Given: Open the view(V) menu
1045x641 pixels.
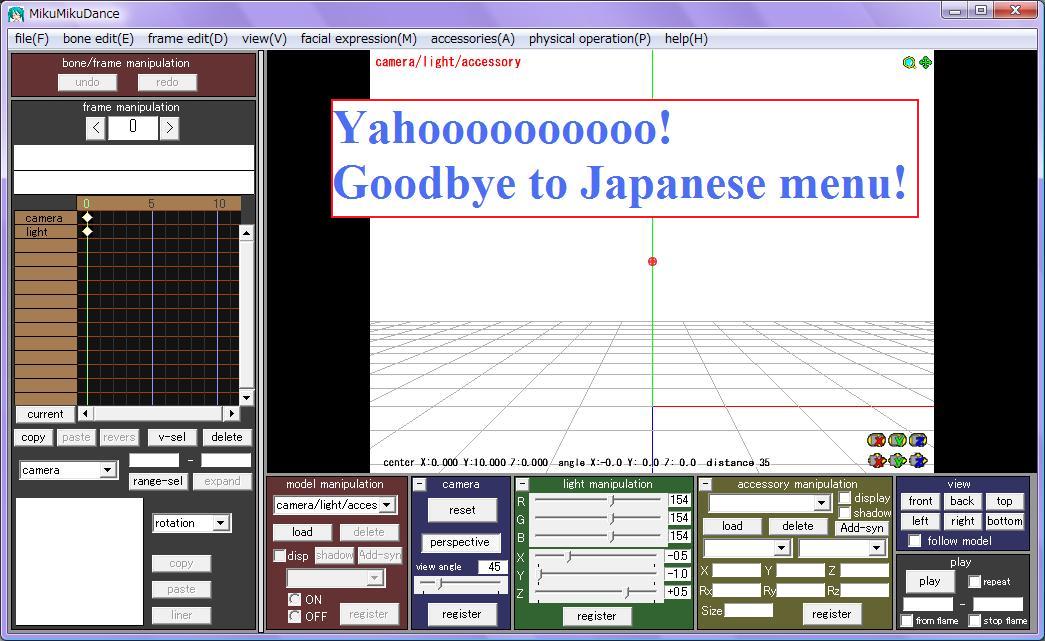Looking at the screenshot, I should click(x=264, y=39).
